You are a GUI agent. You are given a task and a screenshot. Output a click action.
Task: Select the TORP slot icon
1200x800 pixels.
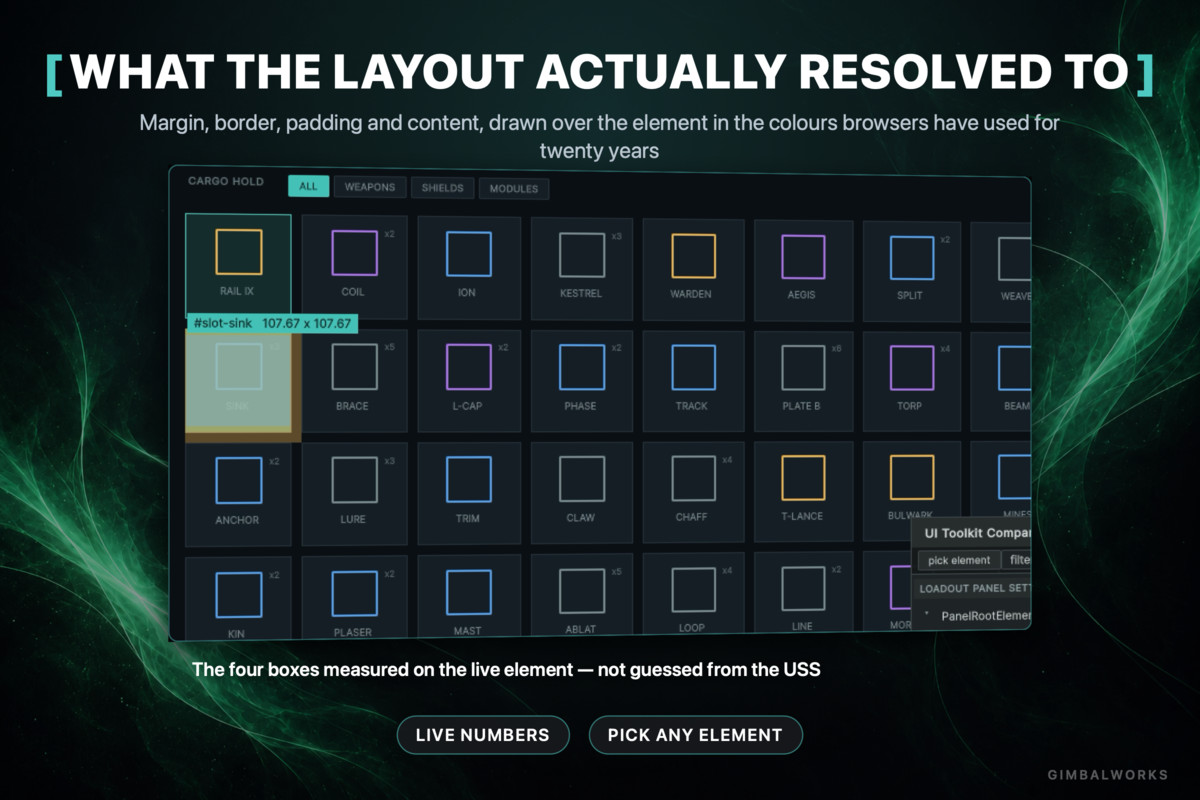tap(912, 368)
